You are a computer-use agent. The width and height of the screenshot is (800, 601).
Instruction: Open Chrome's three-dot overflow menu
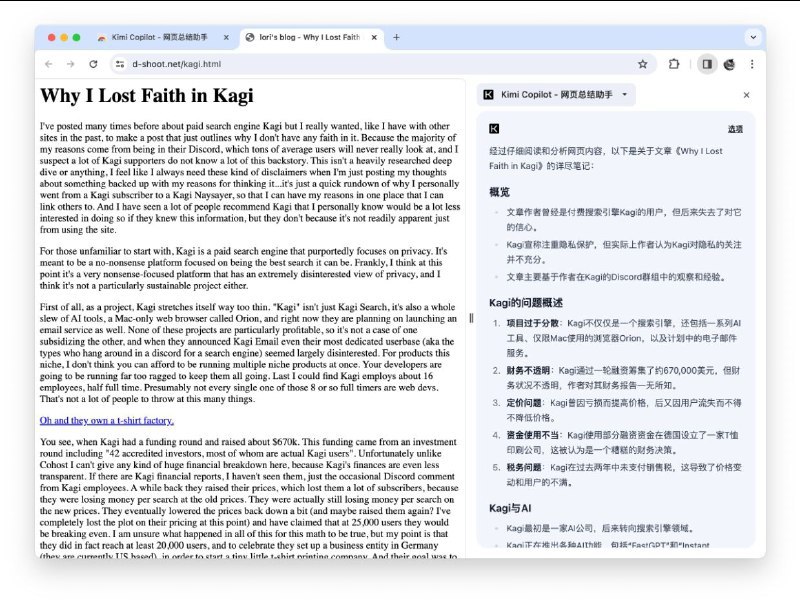coord(753,63)
